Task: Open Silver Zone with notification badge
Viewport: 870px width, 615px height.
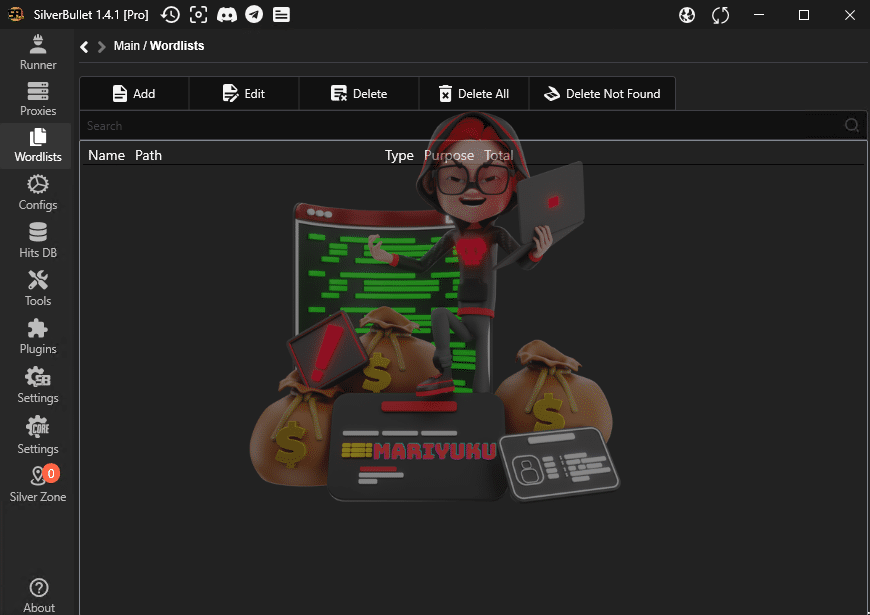Action: point(38,482)
